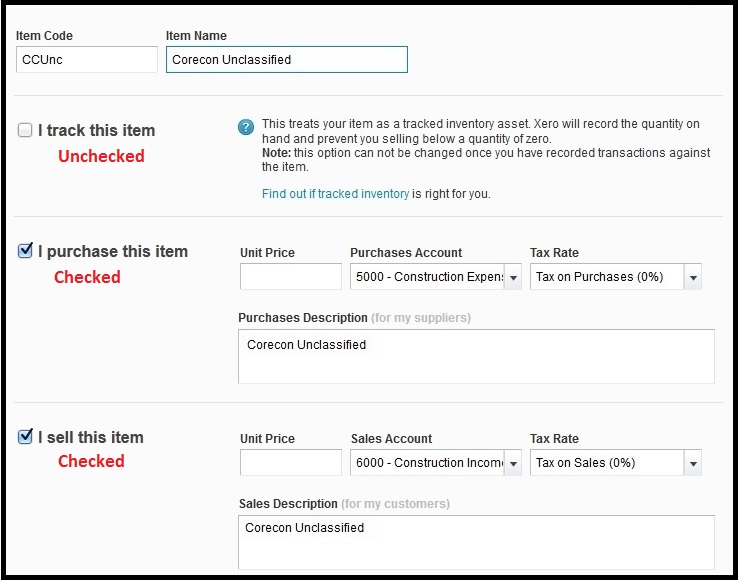Click the 'Purchases Description' label
Screen dimensions: 738x580
tap(303, 318)
